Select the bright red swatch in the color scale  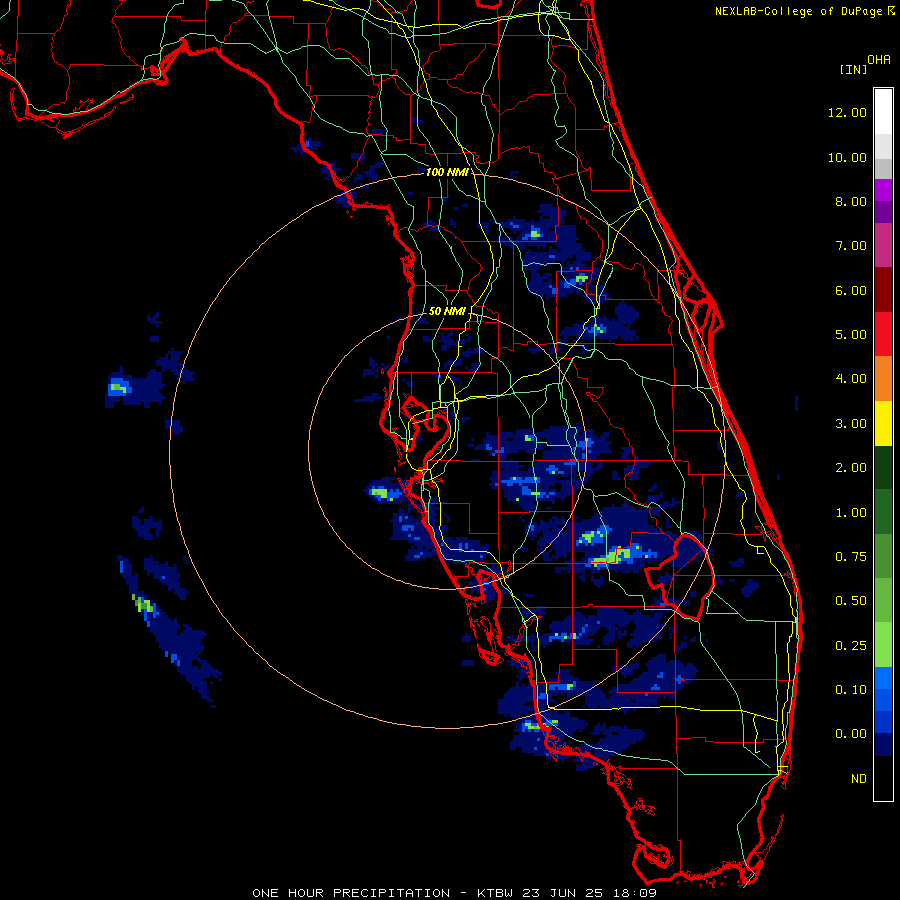[x=883, y=334]
